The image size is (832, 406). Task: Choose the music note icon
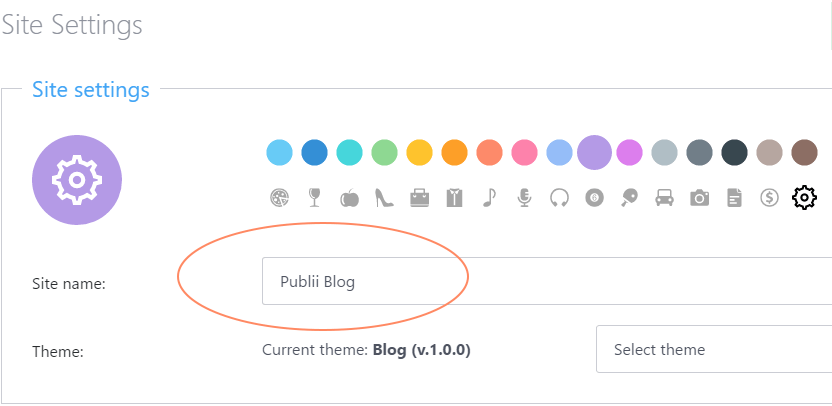click(488, 198)
